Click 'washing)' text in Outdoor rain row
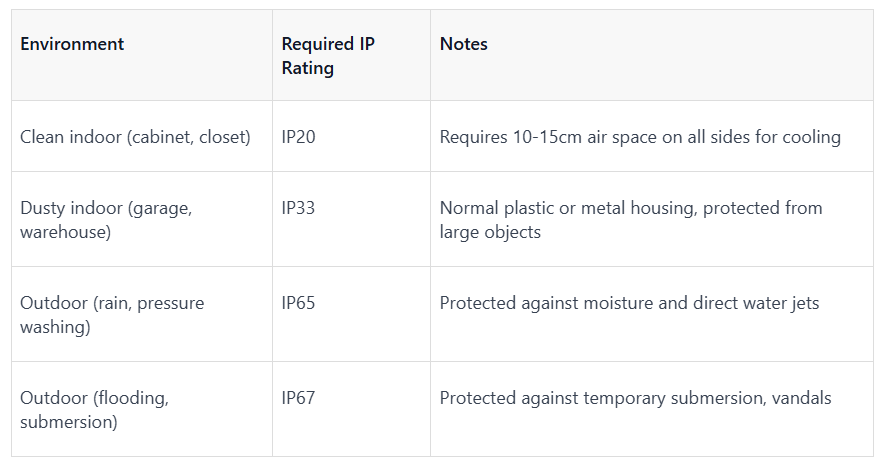This screenshot has width=885, height=466. click(55, 327)
